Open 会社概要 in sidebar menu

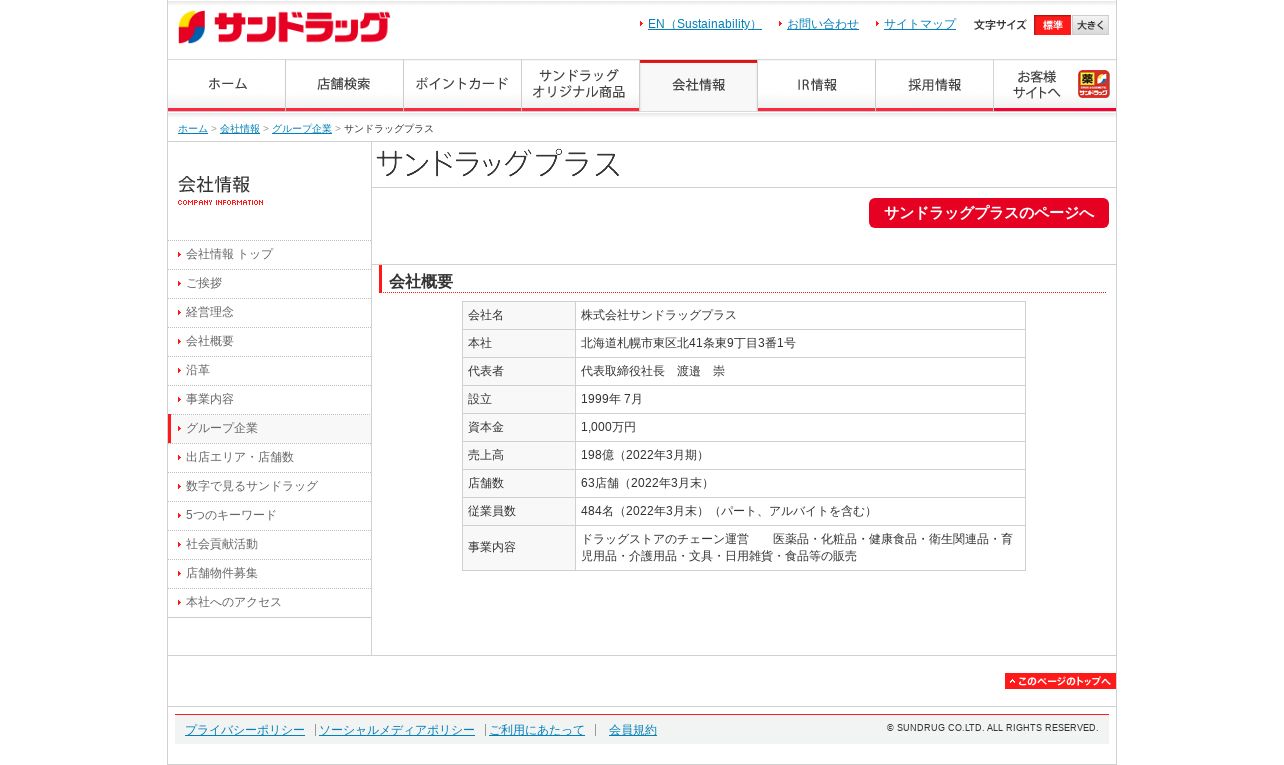(269, 342)
